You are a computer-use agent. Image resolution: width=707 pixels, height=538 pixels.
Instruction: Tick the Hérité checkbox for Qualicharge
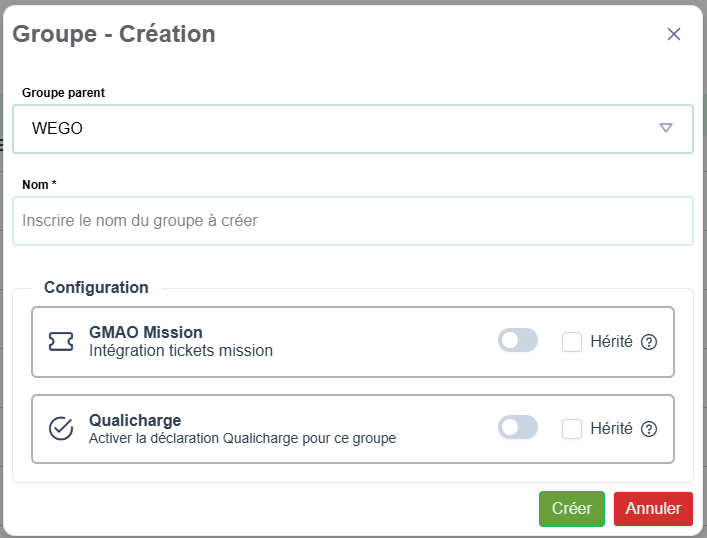pos(572,429)
